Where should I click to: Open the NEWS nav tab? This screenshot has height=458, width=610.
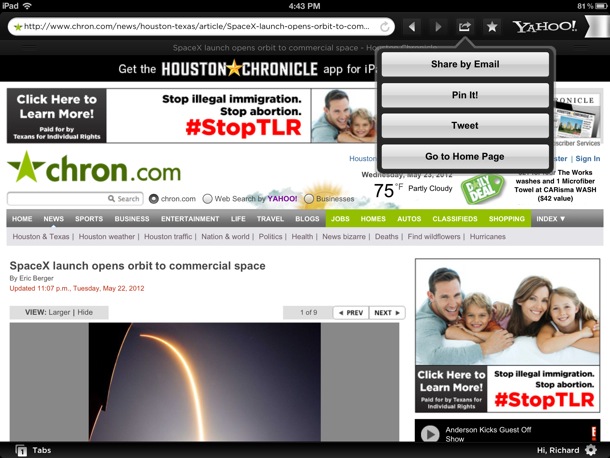[54, 219]
